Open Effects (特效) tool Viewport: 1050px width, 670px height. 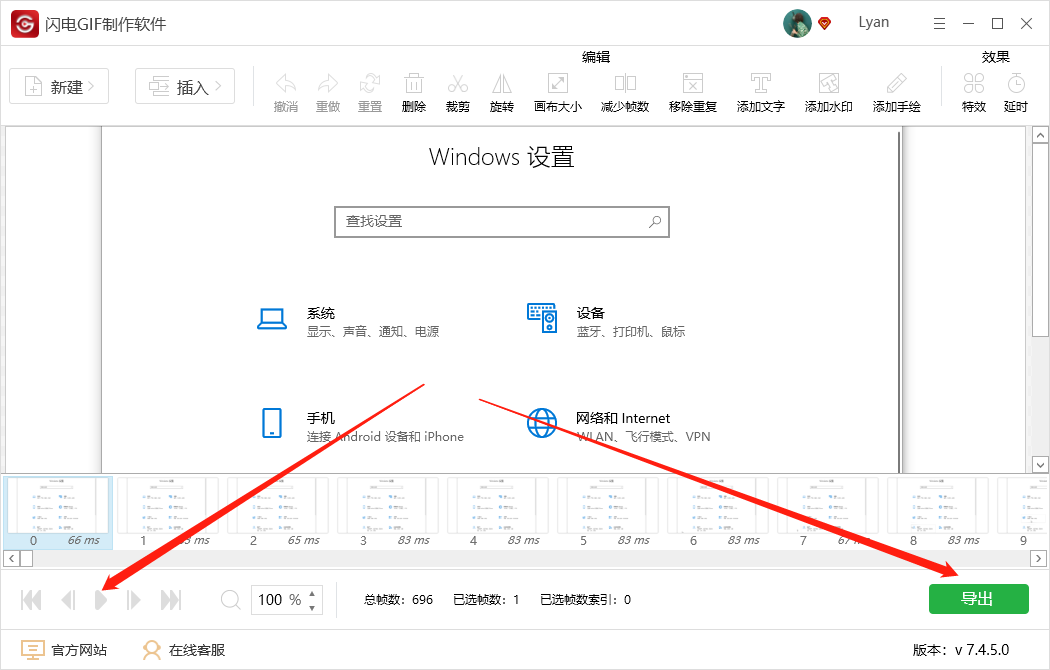click(974, 92)
